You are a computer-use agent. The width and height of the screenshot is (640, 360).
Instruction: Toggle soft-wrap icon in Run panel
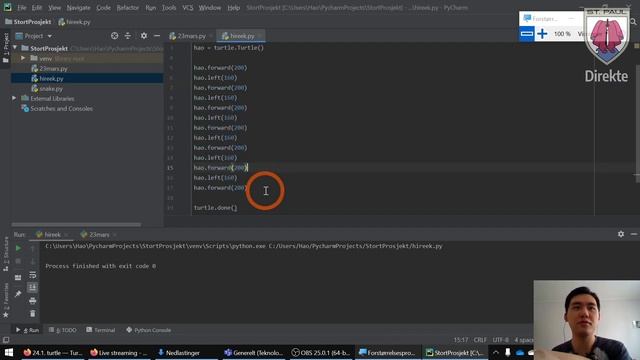[x=33, y=275]
